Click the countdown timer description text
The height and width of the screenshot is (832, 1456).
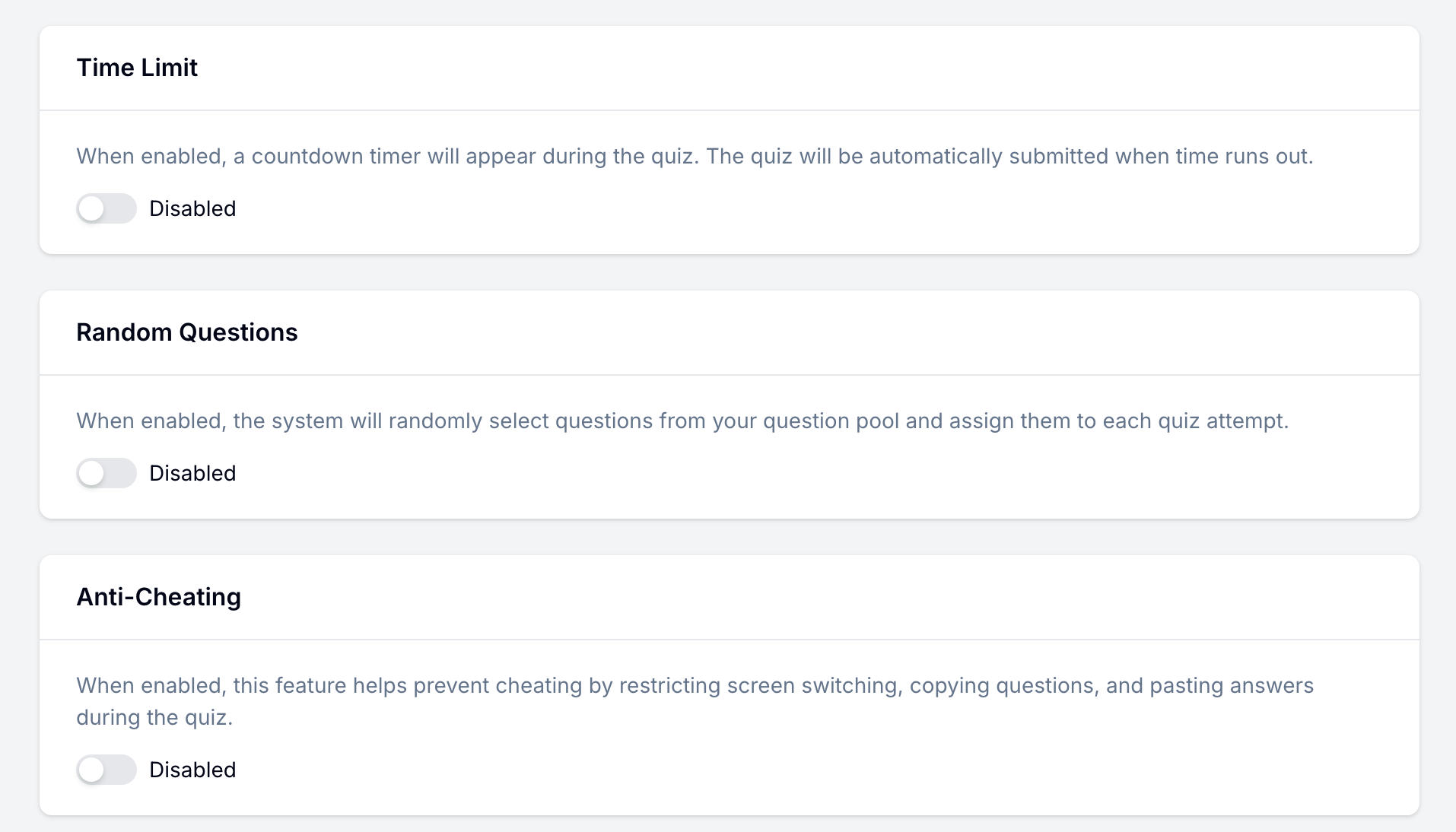click(x=695, y=156)
